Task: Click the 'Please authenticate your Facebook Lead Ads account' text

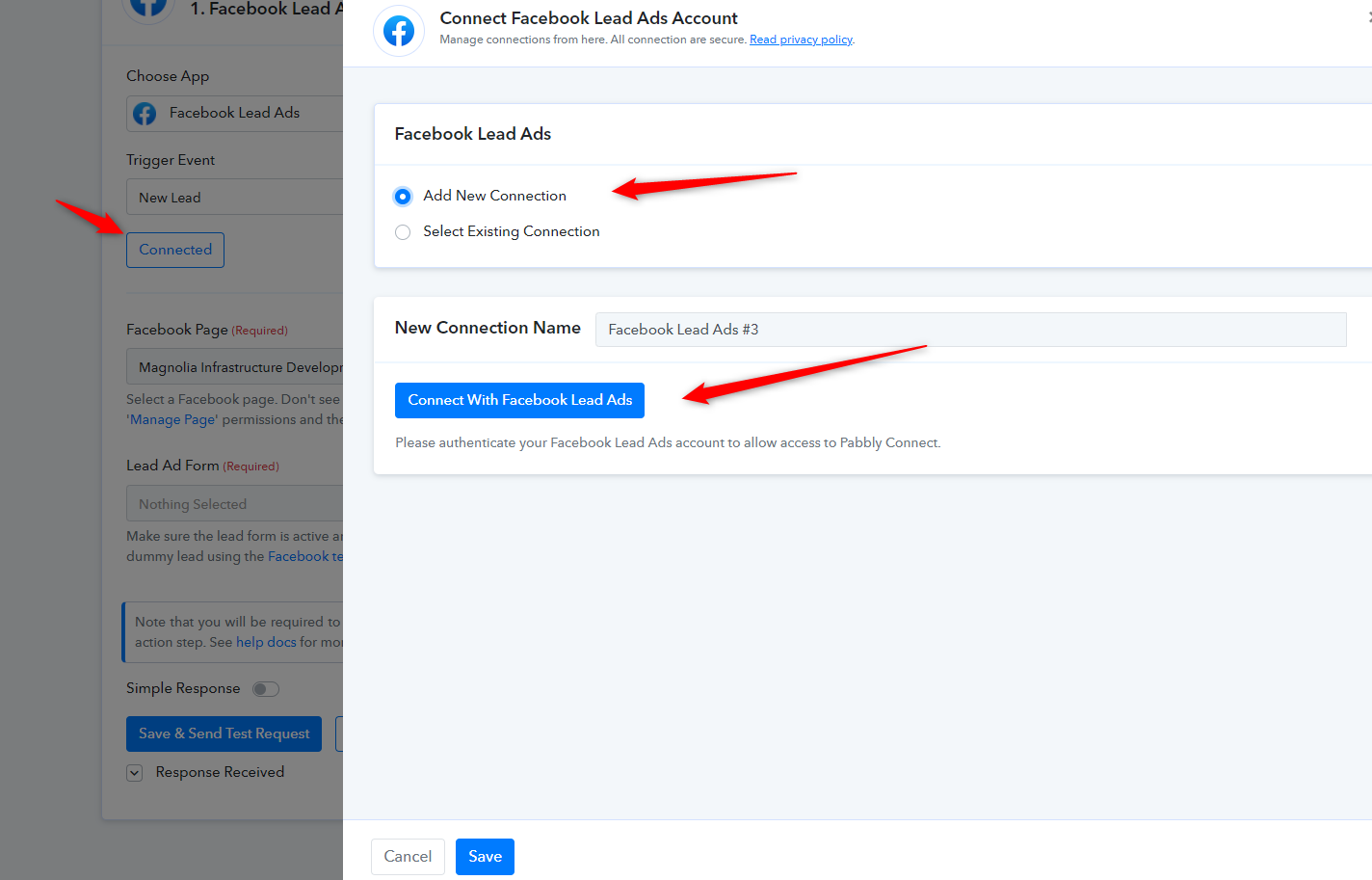Action: click(x=668, y=443)
